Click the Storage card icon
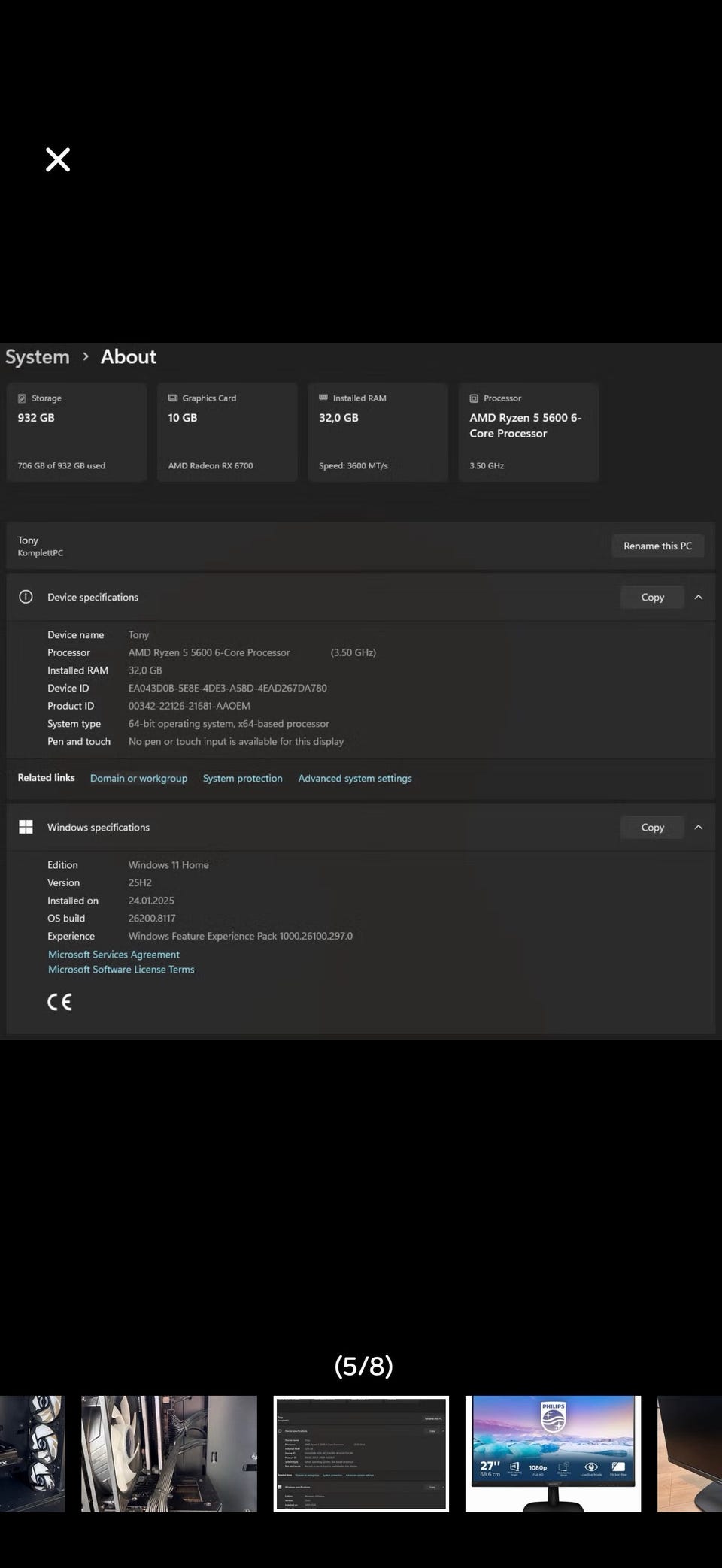Screen dimensions: 722x1568 22,398
